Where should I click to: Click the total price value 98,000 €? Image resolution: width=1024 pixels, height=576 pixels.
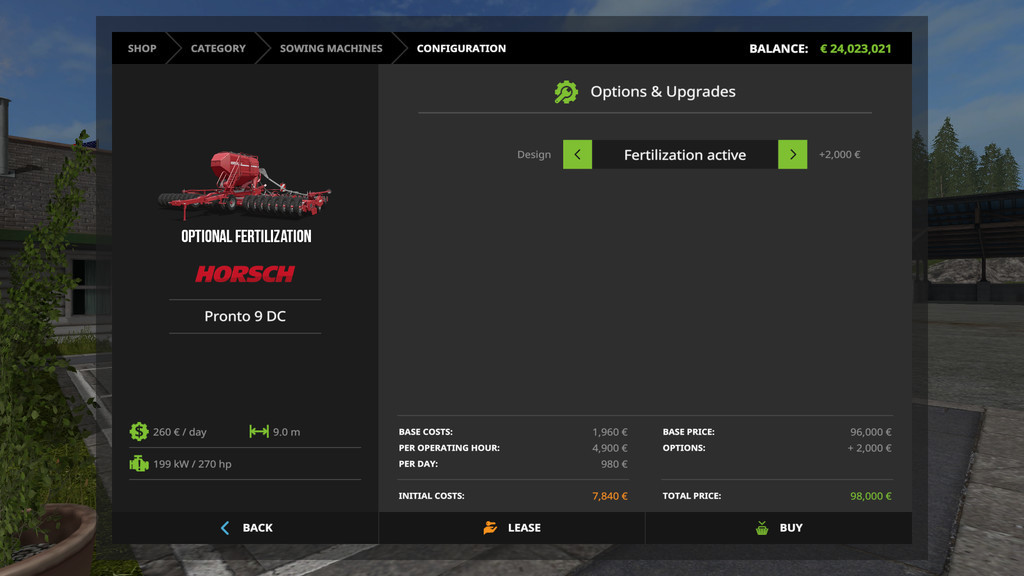coord(871,496)
